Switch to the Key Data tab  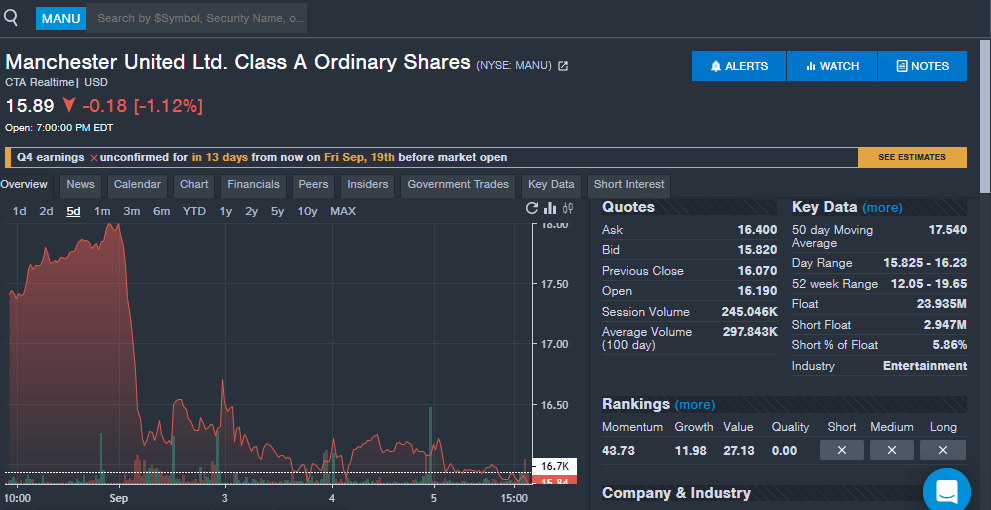(x=551, y=185)
